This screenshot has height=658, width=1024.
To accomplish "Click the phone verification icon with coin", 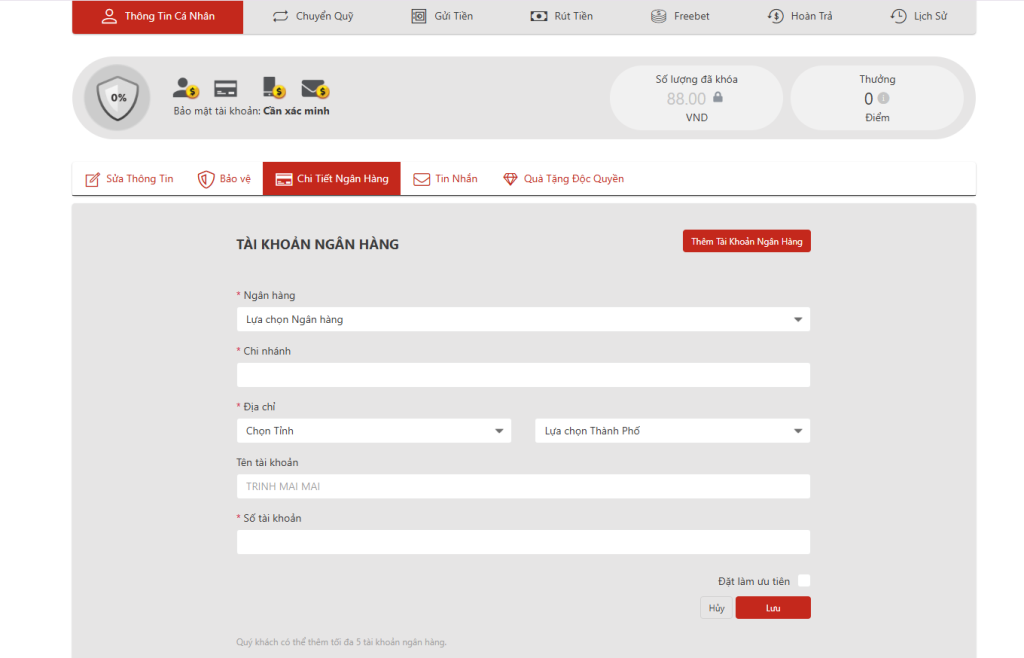I will point(274,87).
